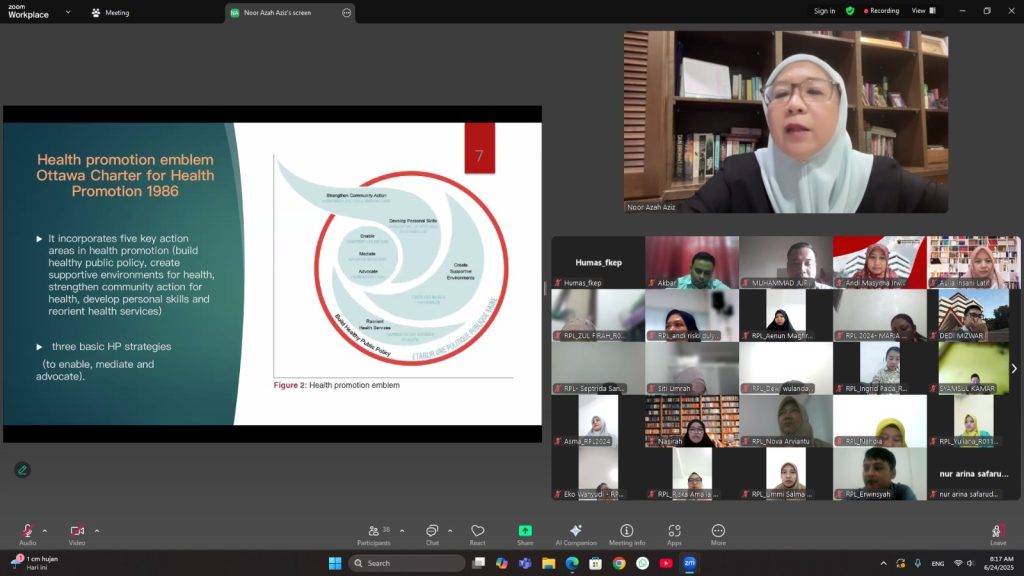The image size is (1024, 576).
Task: Open the More options menu
Action: 718,531
